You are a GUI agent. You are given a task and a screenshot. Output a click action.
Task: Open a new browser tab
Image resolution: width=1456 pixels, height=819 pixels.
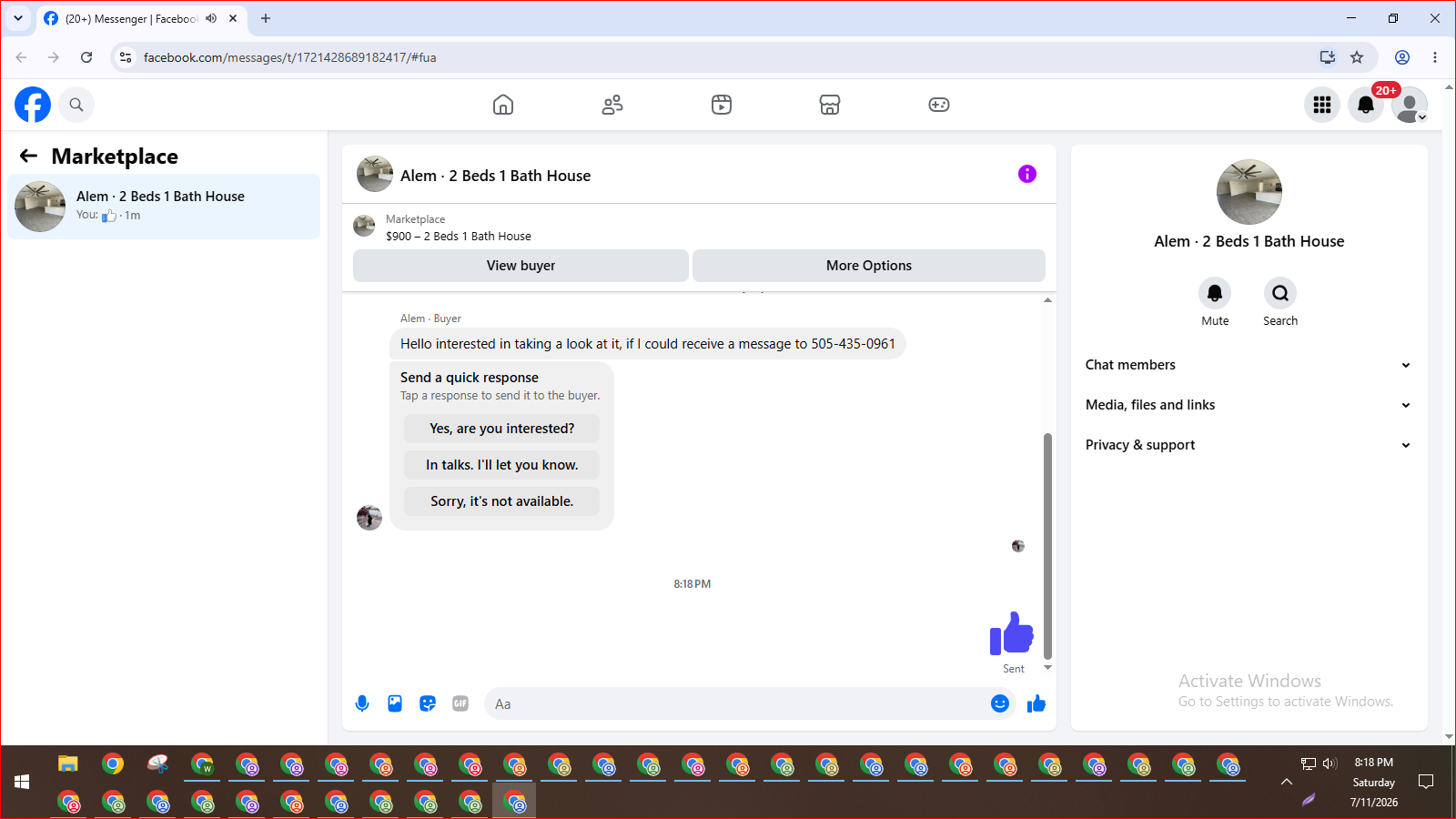point(266,18)
